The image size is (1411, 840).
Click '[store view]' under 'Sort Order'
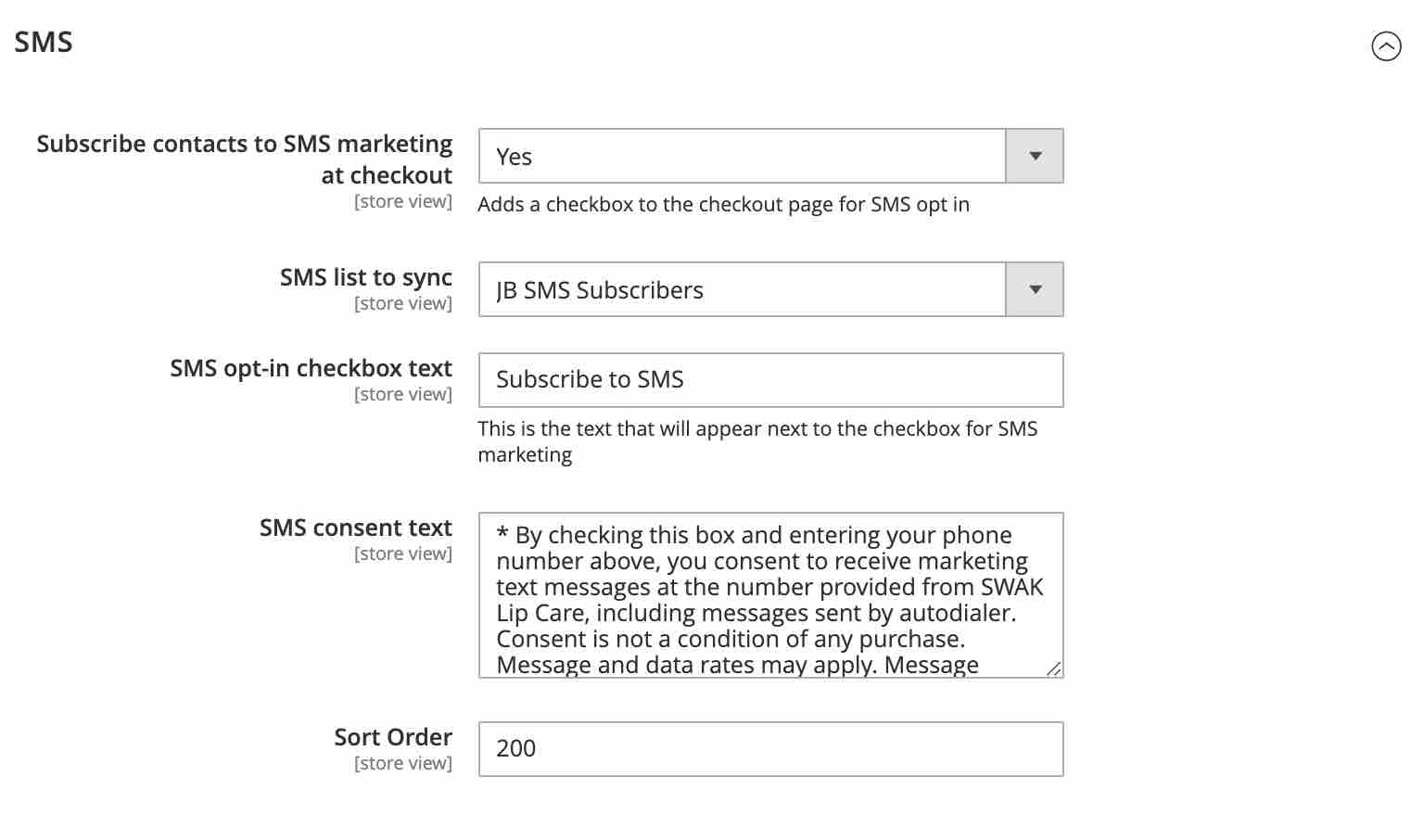click(401, 763)
